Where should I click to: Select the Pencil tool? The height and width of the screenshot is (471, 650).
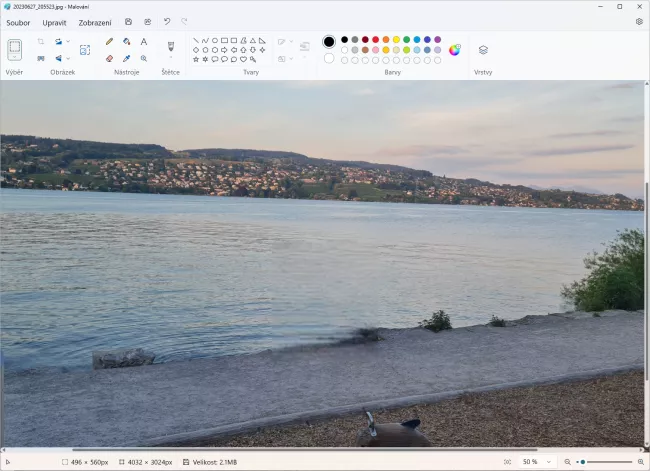109,42
